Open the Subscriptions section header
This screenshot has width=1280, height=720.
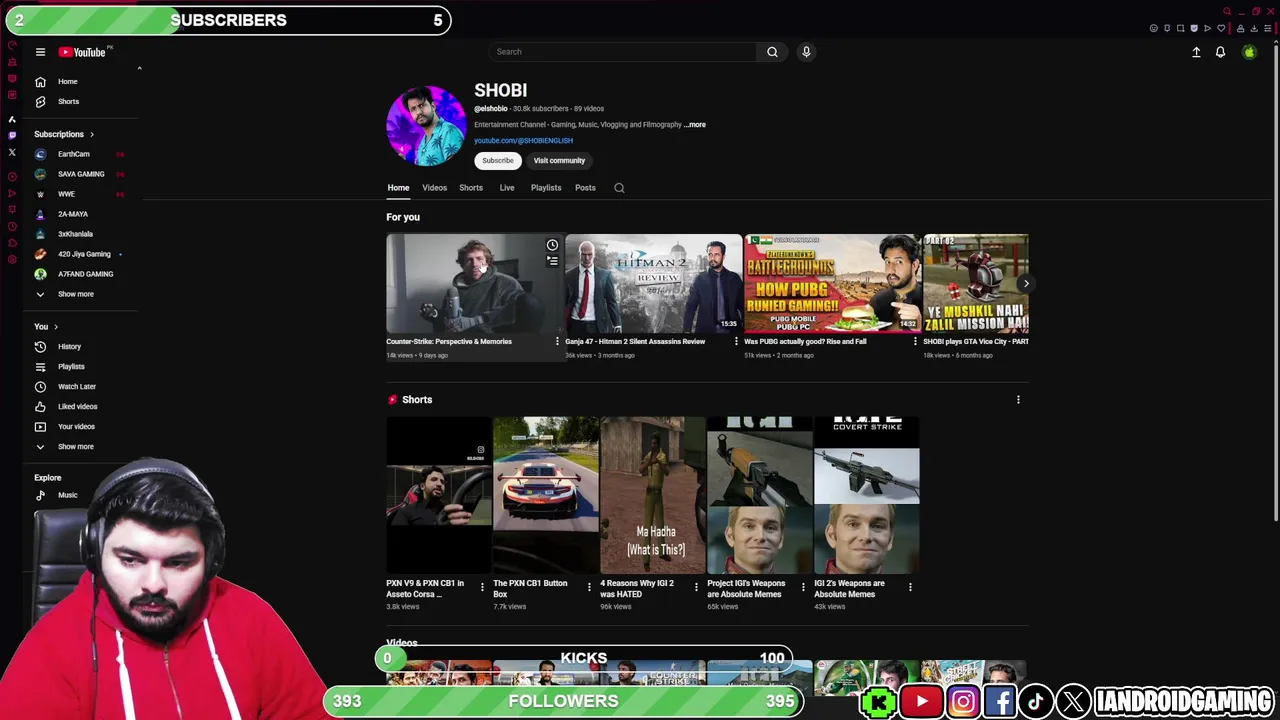[64, 134]
